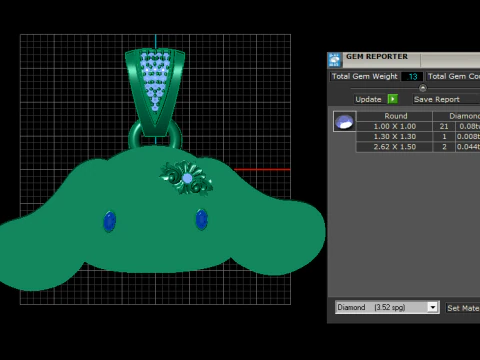Click the green Update play icon
The width and height of the screenshot is (480, 360).
(393, 99)
